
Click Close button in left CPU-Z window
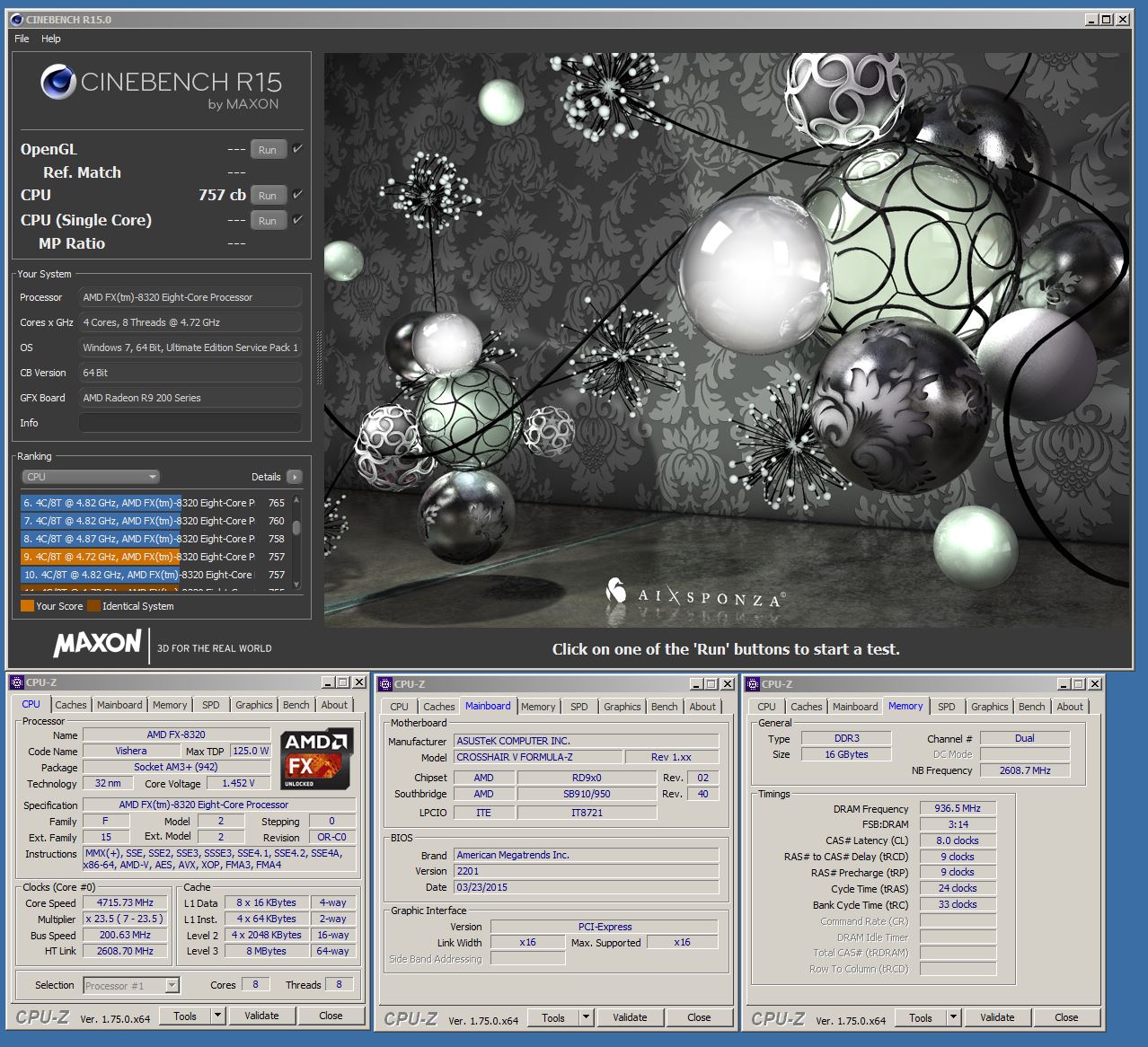pos(331,1016)
